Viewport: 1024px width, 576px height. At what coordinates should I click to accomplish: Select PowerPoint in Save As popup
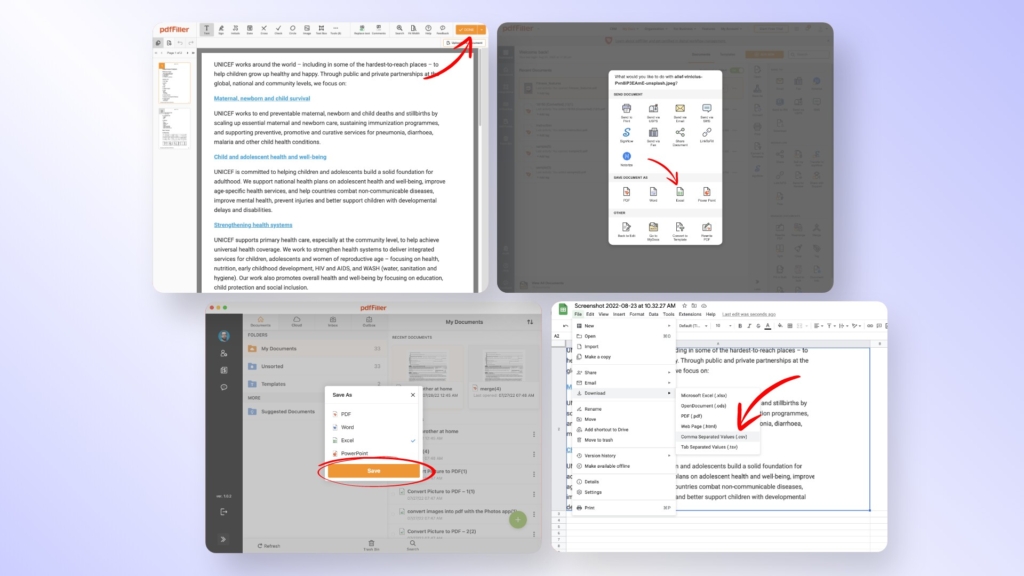tap(373, 453)
